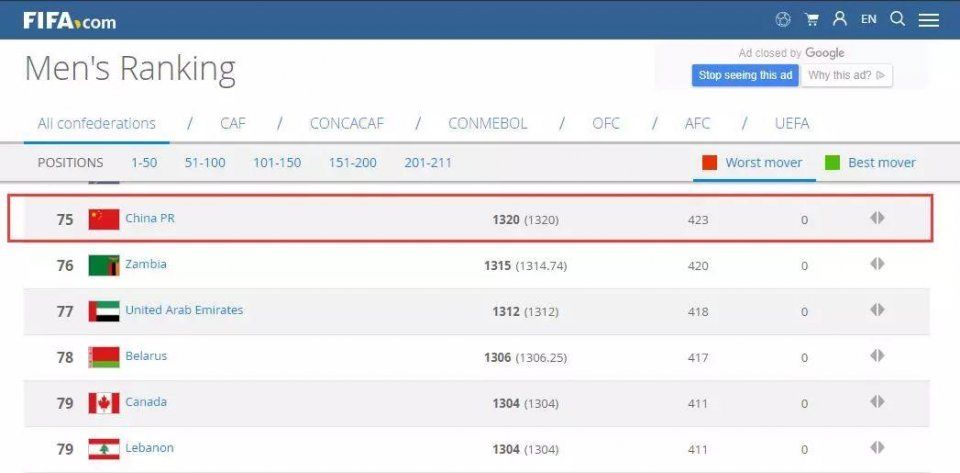Screen dimensions: 960x473
Task: Select the Best mover filter
Action: (x=882, y=163)
